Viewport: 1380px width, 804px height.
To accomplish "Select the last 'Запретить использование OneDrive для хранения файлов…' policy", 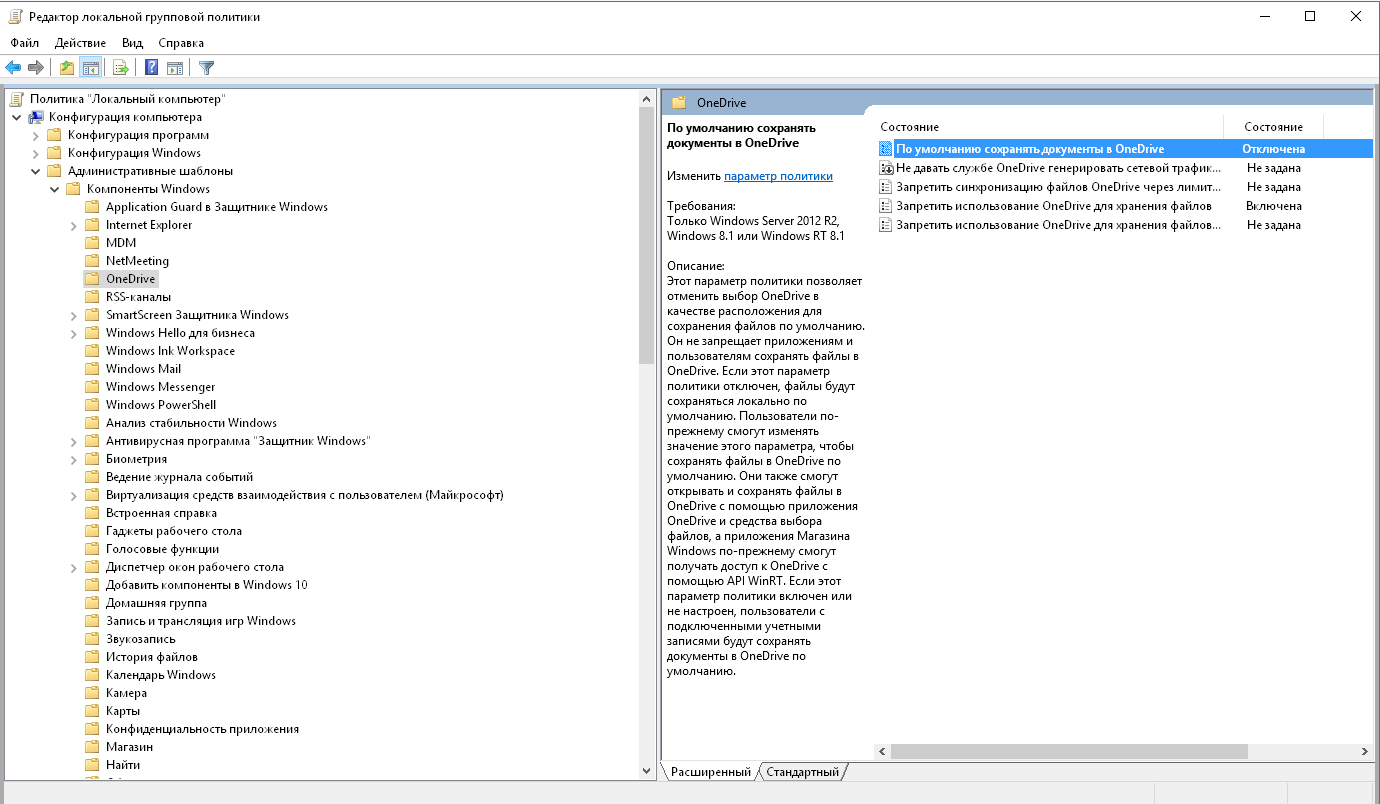I will (x=1058, y=225).
